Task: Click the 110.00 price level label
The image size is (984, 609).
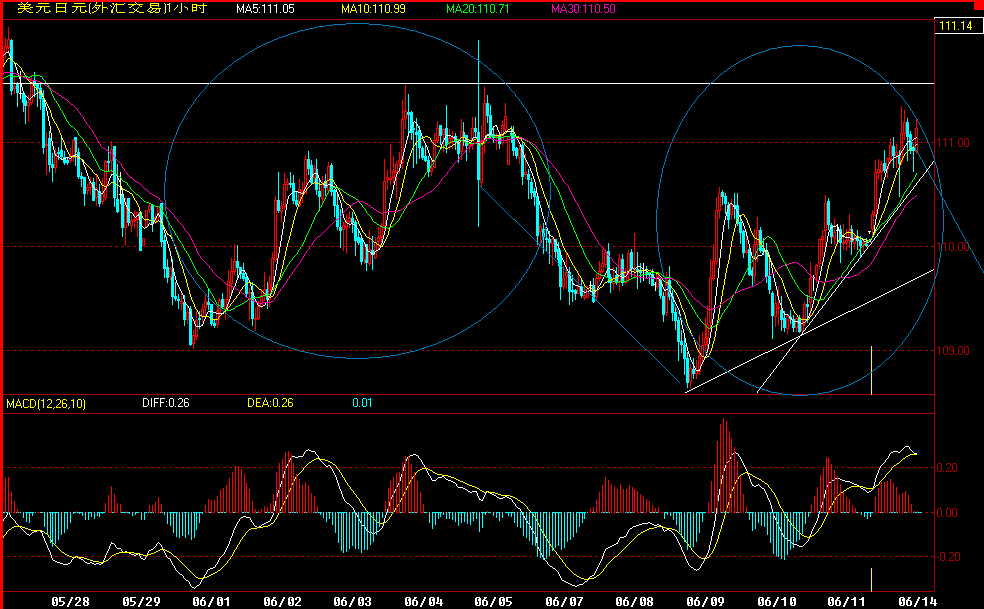Action: [x=955, y=247]
